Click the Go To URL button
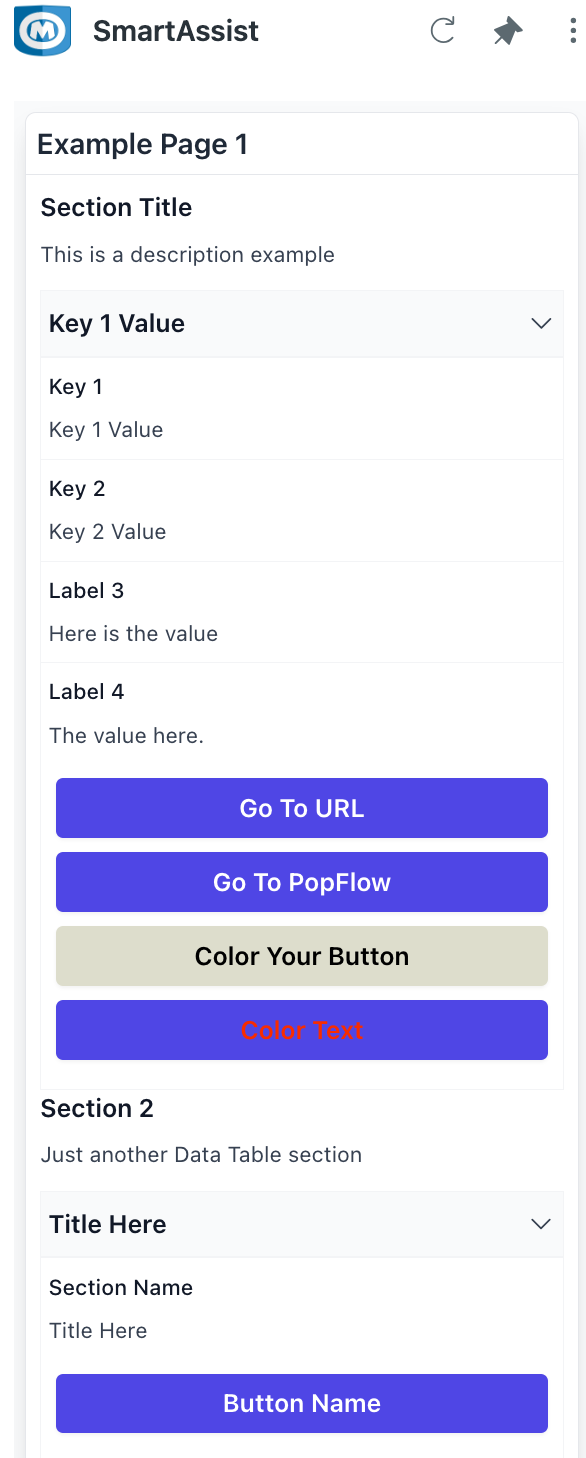586x1458 pixels. [302, 808]
